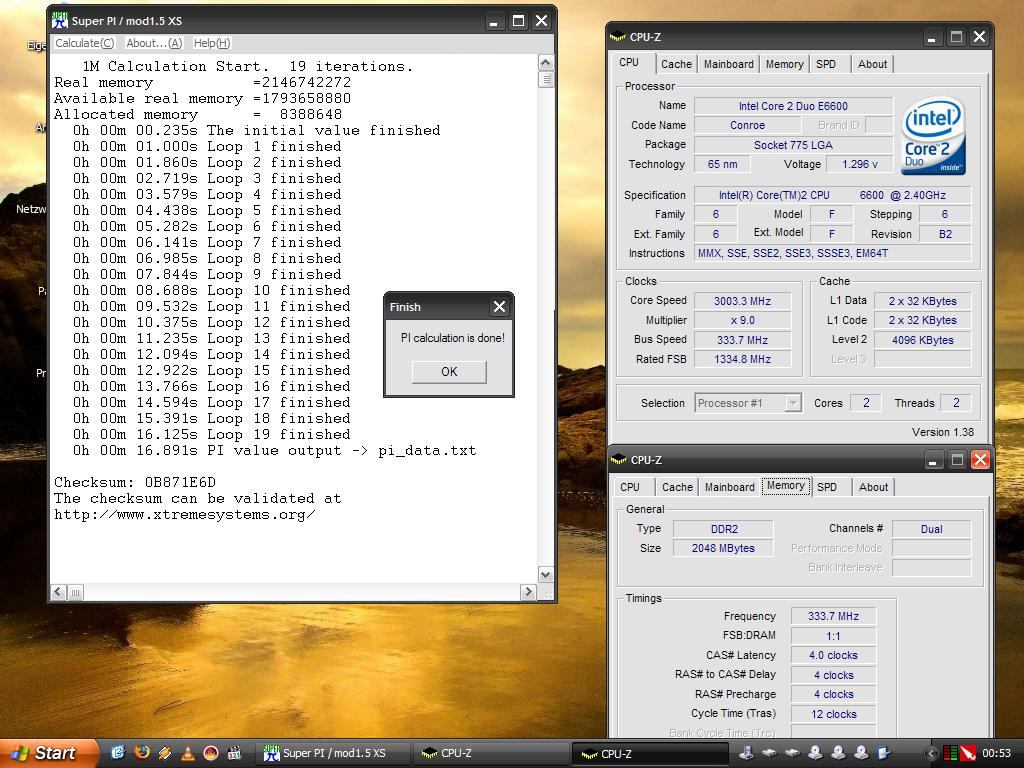Click the 'Checksum: 0B871E6D' line in Super PI
1024x768 pixels.
pyautogui.click(x=135, y=483)
